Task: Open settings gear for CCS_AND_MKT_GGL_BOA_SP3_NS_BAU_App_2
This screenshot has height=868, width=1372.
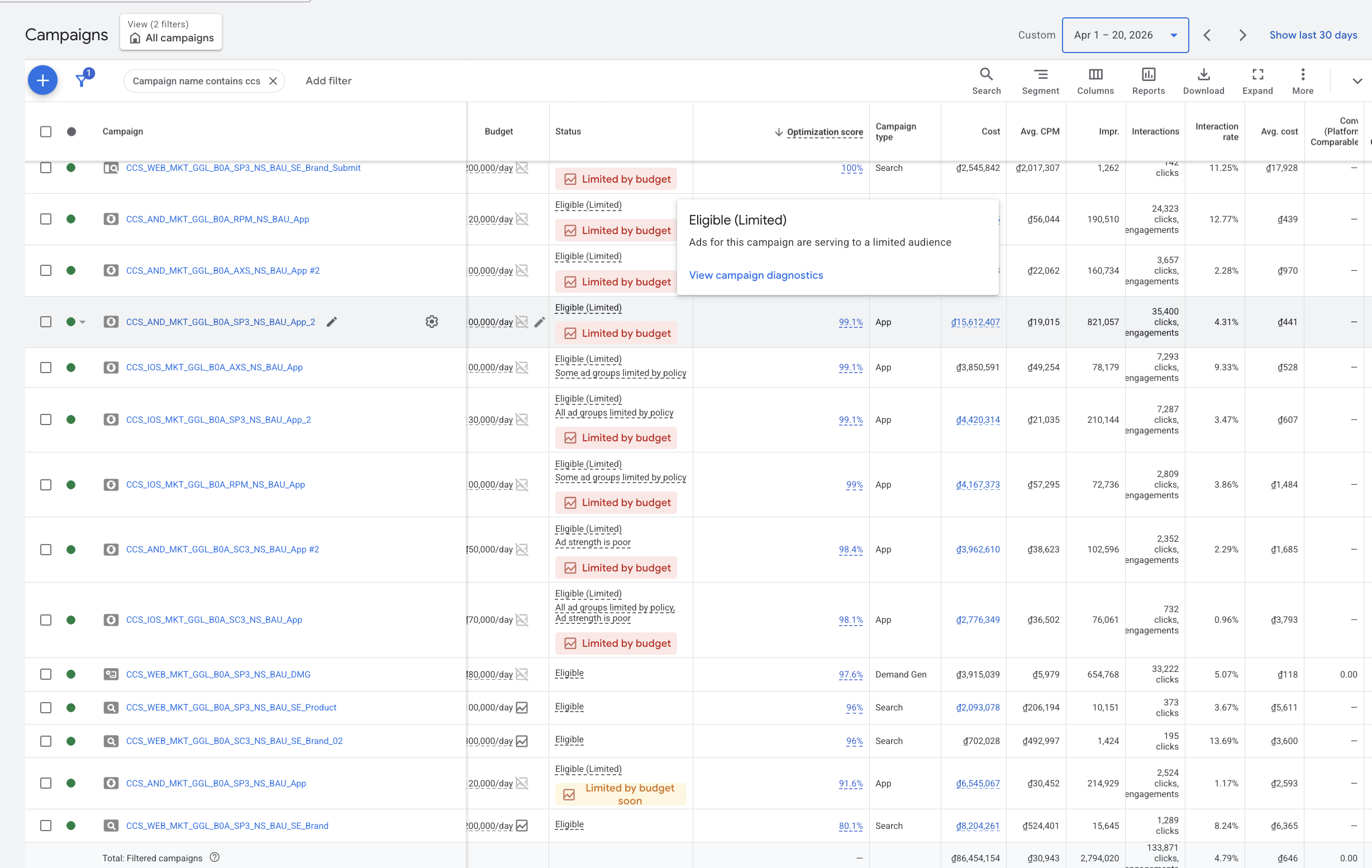Action: [x=432, y=322]
